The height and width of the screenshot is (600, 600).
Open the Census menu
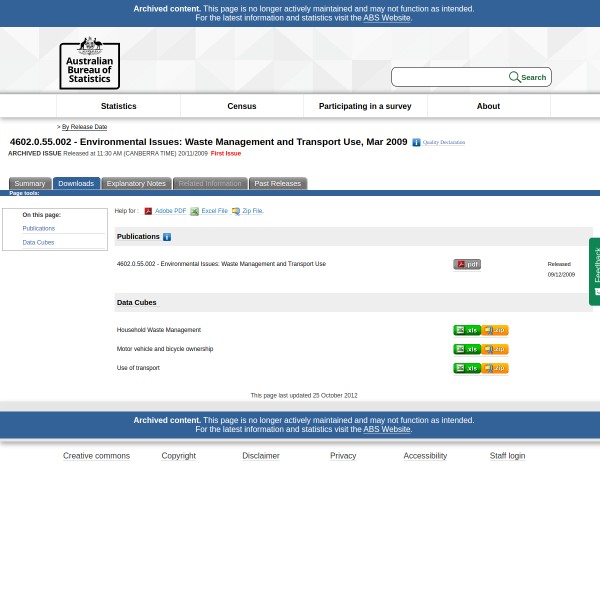coord(241,106)
